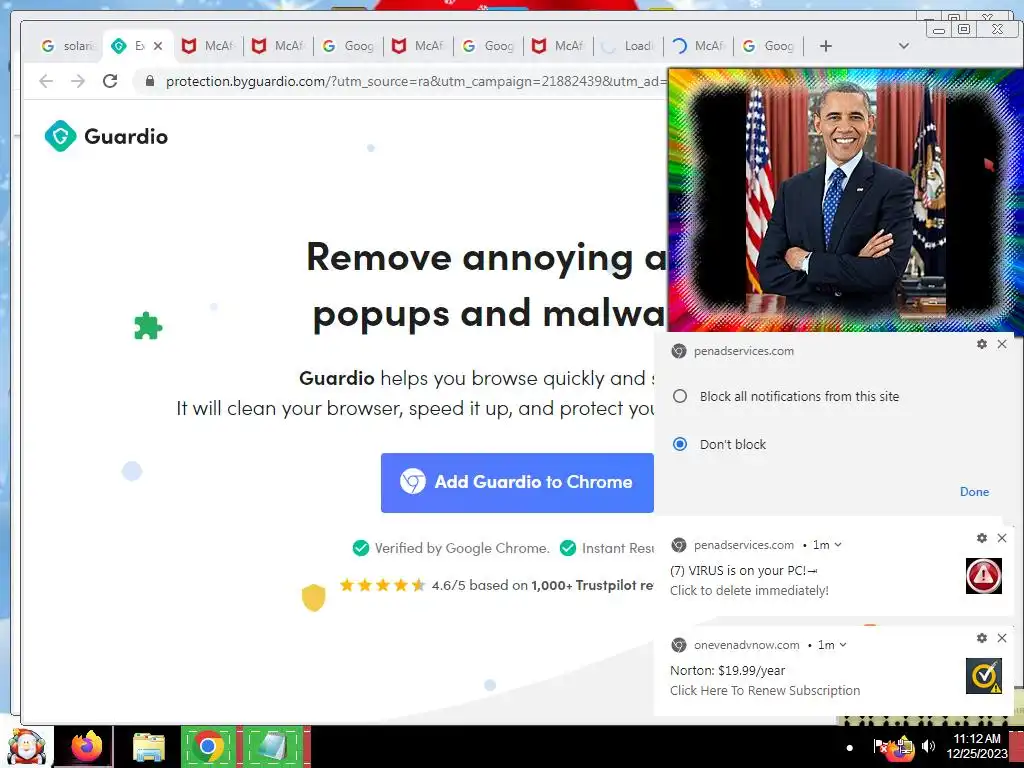
Task: Click the taskbar clock showing 11:12 AM
Action: tap(977, 746)
